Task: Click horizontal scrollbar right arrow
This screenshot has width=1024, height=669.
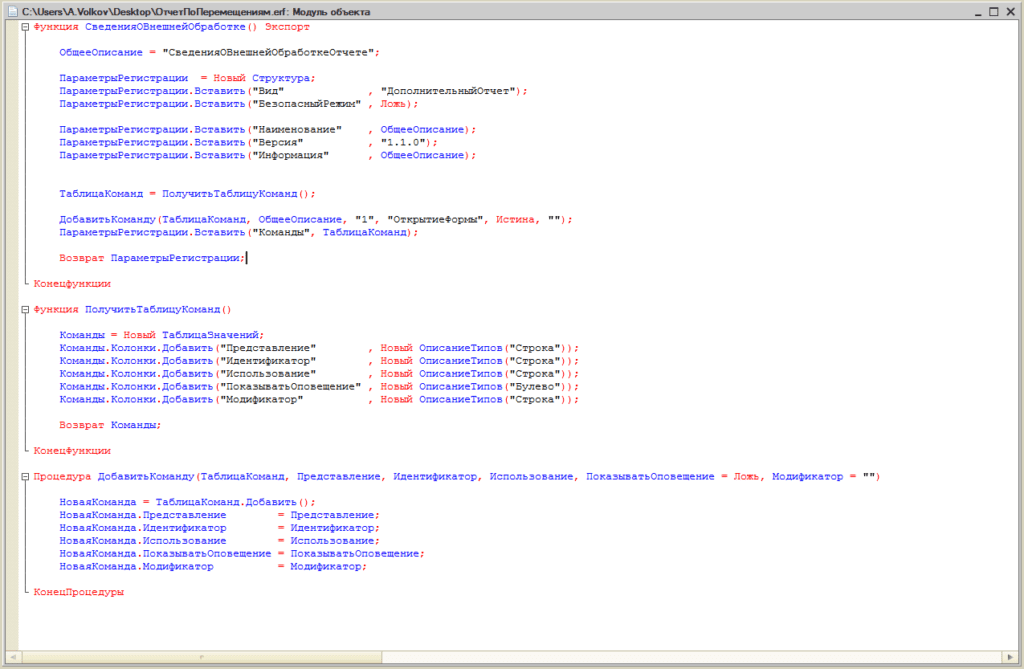Action: (1010, 657)
